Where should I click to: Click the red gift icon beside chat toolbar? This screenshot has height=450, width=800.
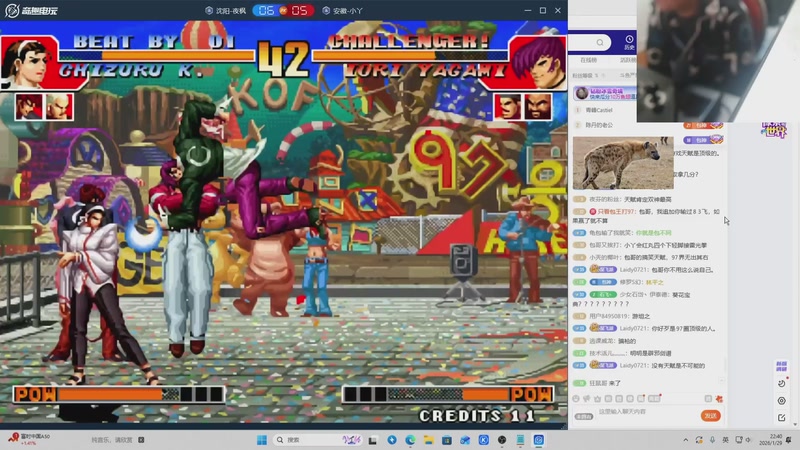coord(719,398)
